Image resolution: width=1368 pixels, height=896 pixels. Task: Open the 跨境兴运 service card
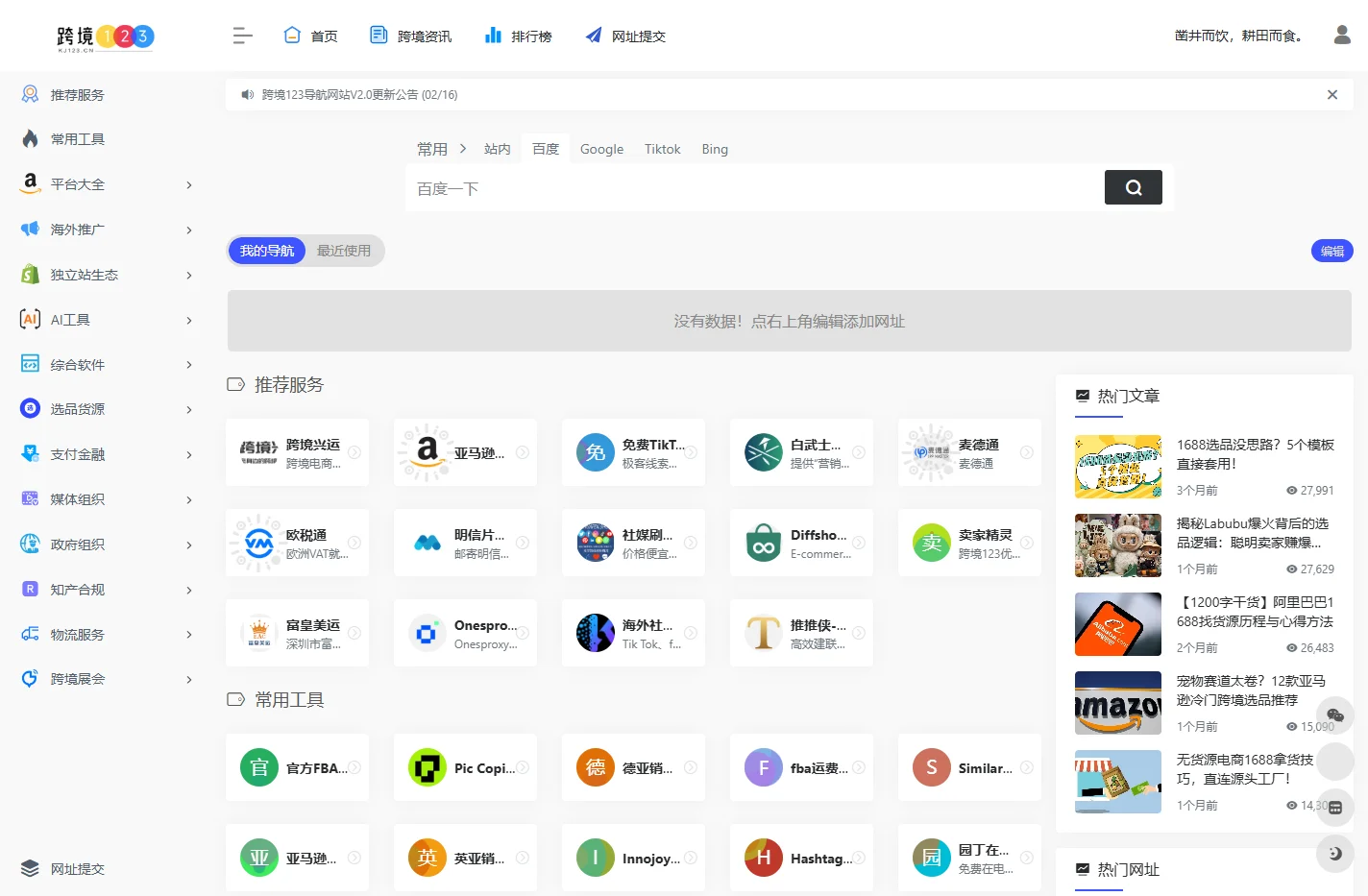coord(298,452)
